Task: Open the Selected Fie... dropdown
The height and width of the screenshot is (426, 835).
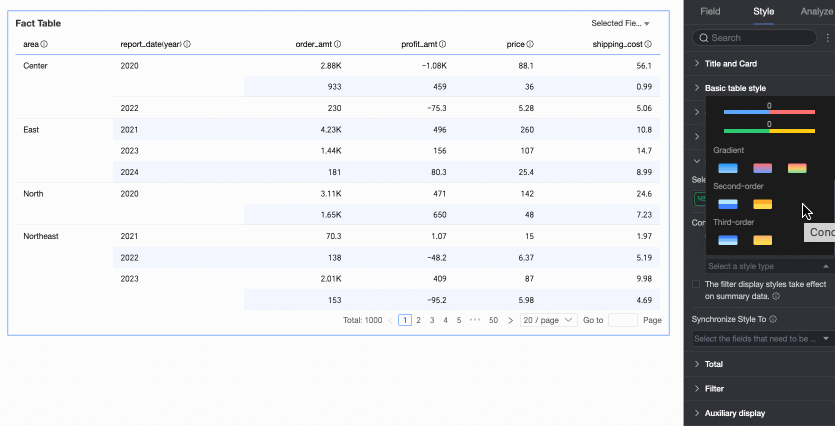Action: click(x=620, y=23)
